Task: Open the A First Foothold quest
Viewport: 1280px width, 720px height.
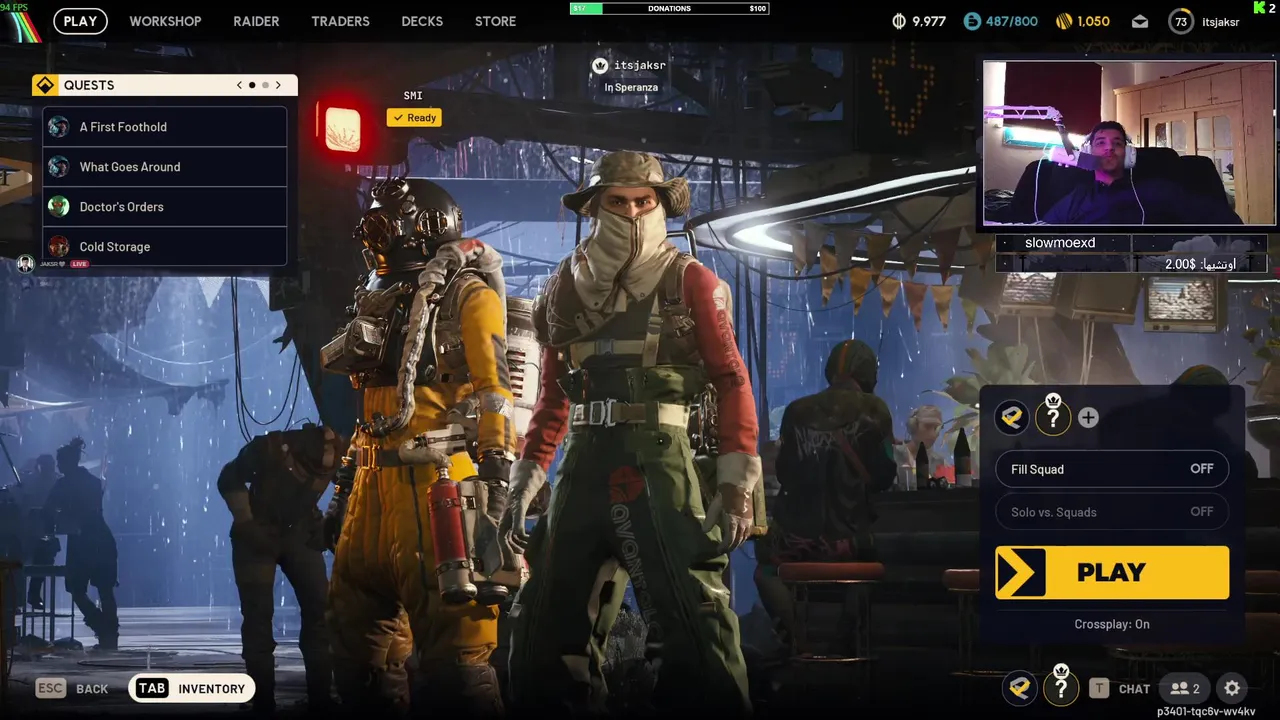Action: pos(165,127)
